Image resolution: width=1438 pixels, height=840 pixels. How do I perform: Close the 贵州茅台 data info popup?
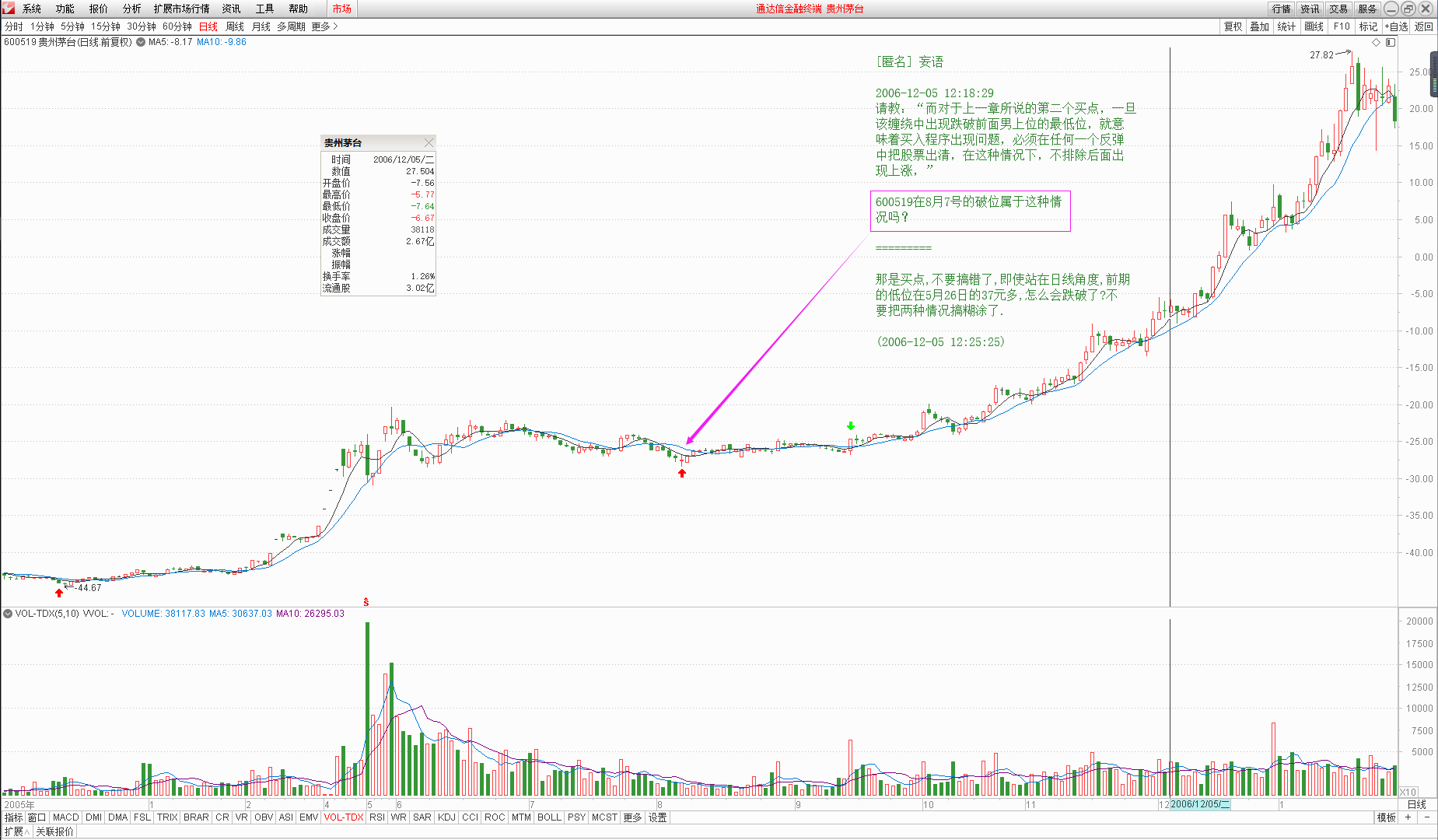pos(429,142)
